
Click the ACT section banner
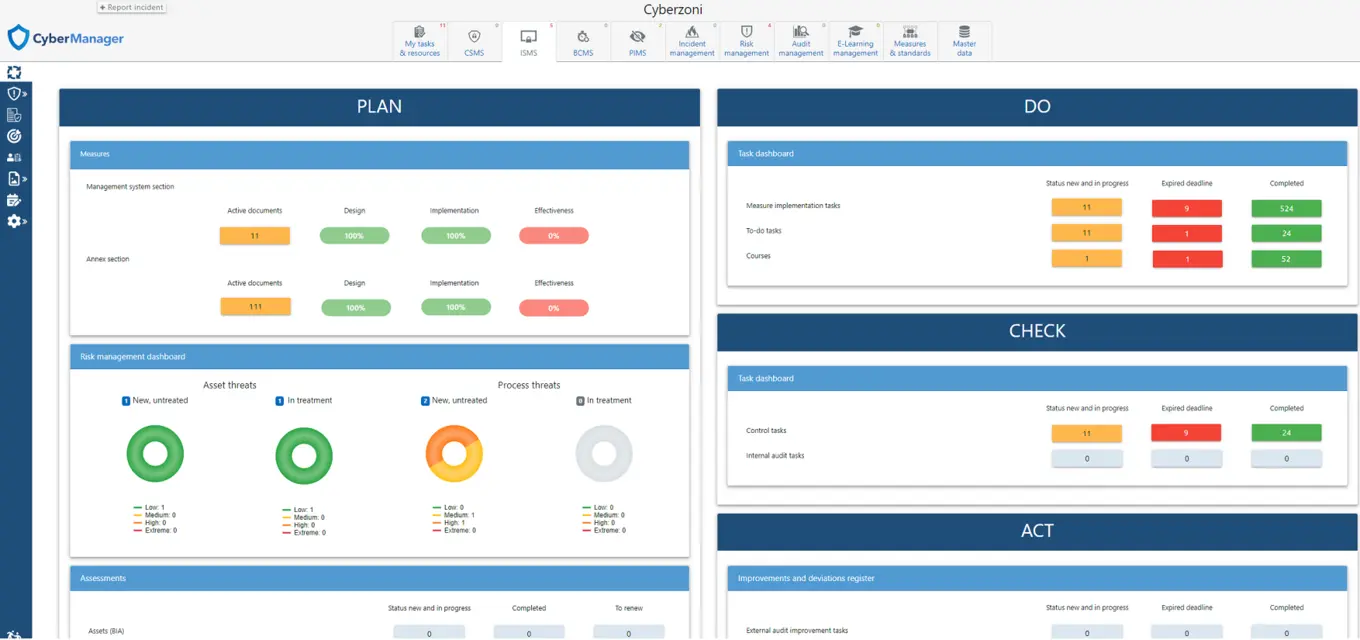pyautogui.click(x=1037, y=531)
